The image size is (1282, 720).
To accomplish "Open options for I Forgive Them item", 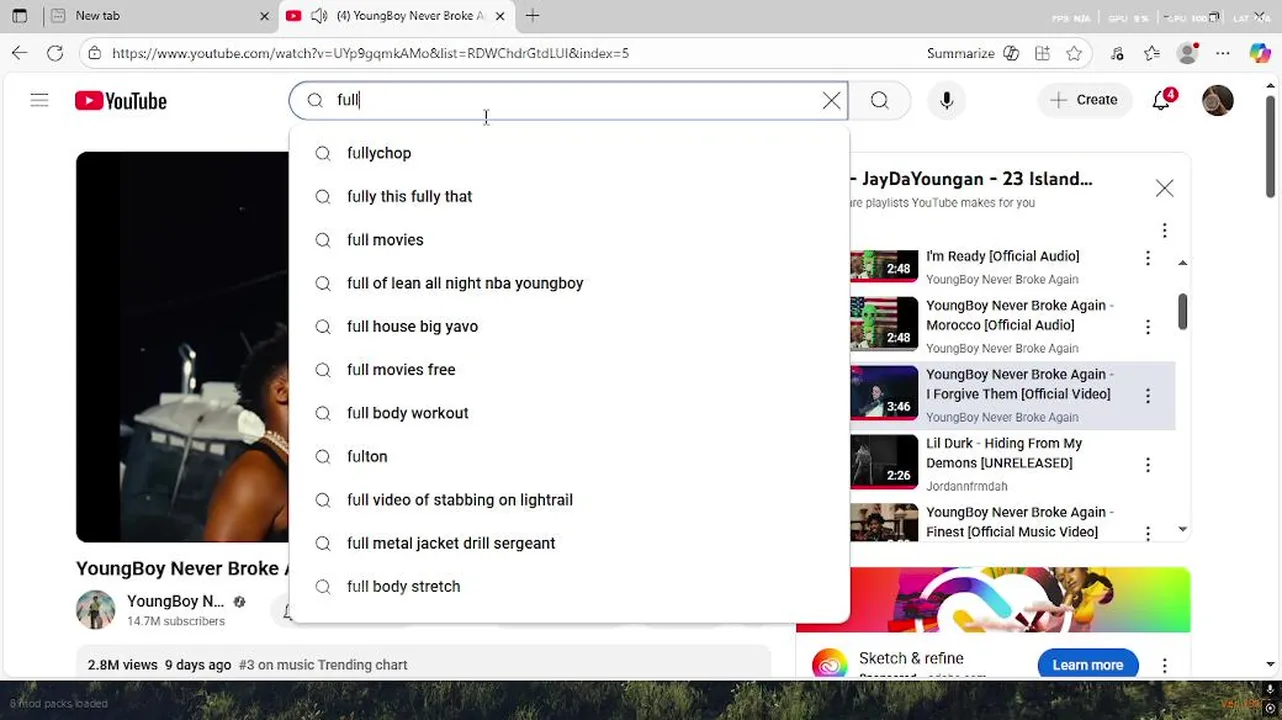I will [x=1148, y=396].
